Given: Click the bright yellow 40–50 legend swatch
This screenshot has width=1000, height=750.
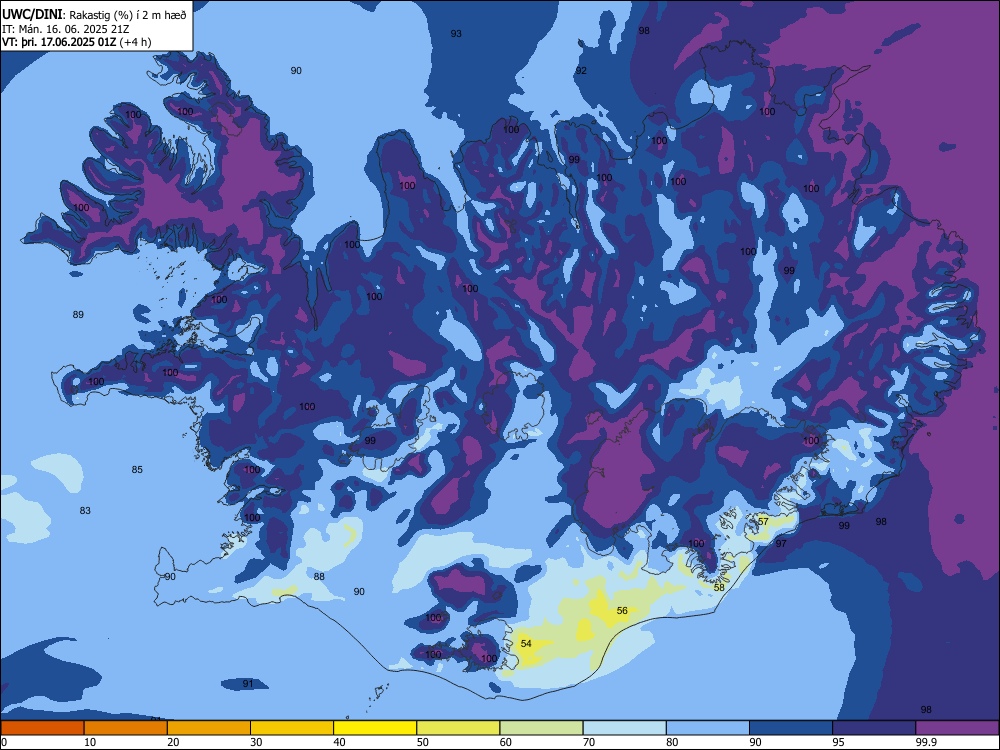Looking at the screenshot, I should 375,728.
